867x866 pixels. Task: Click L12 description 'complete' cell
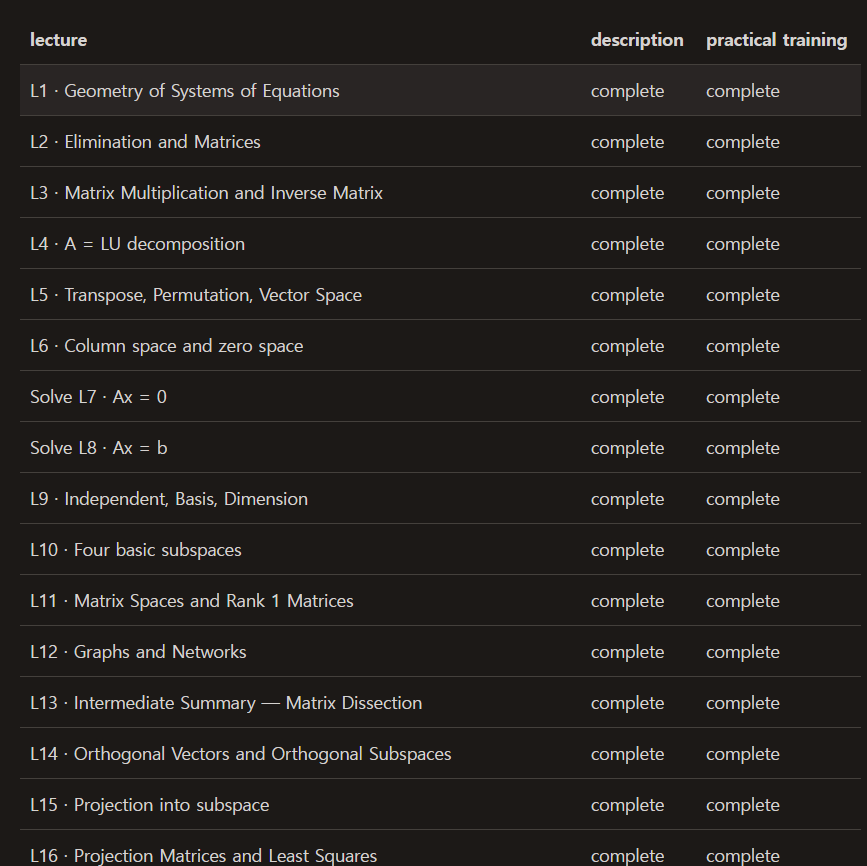point(627,651)
